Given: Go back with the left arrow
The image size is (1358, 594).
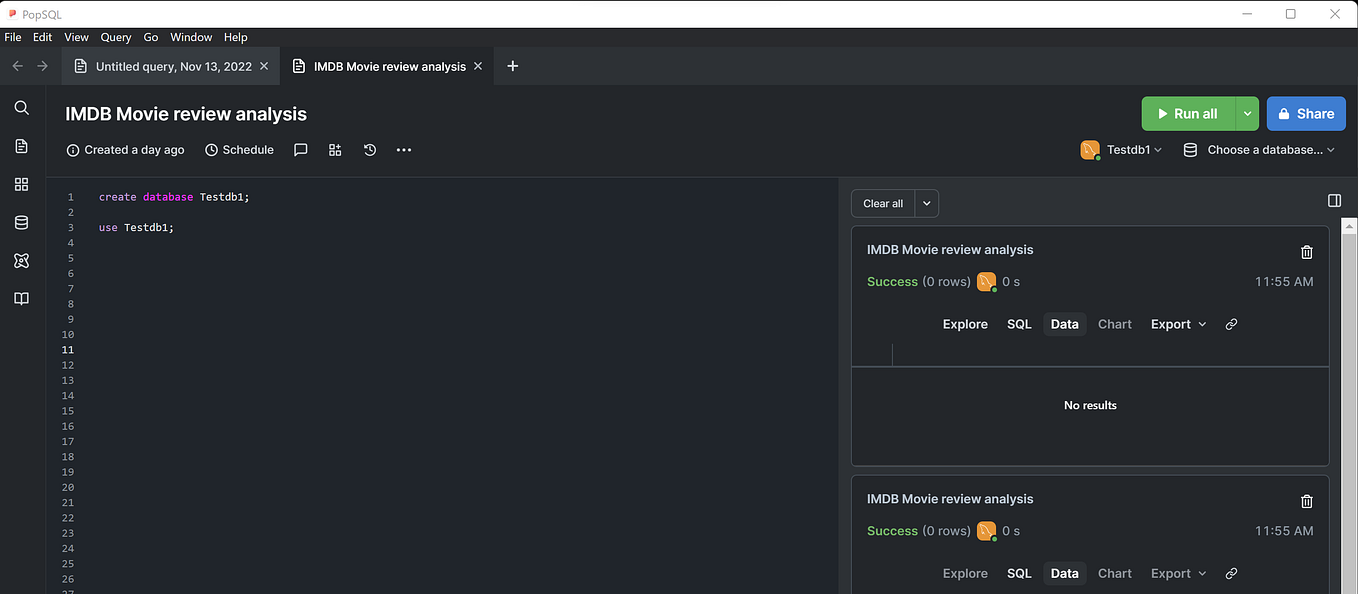Looking at the screenshot, I should pos(17,66).
